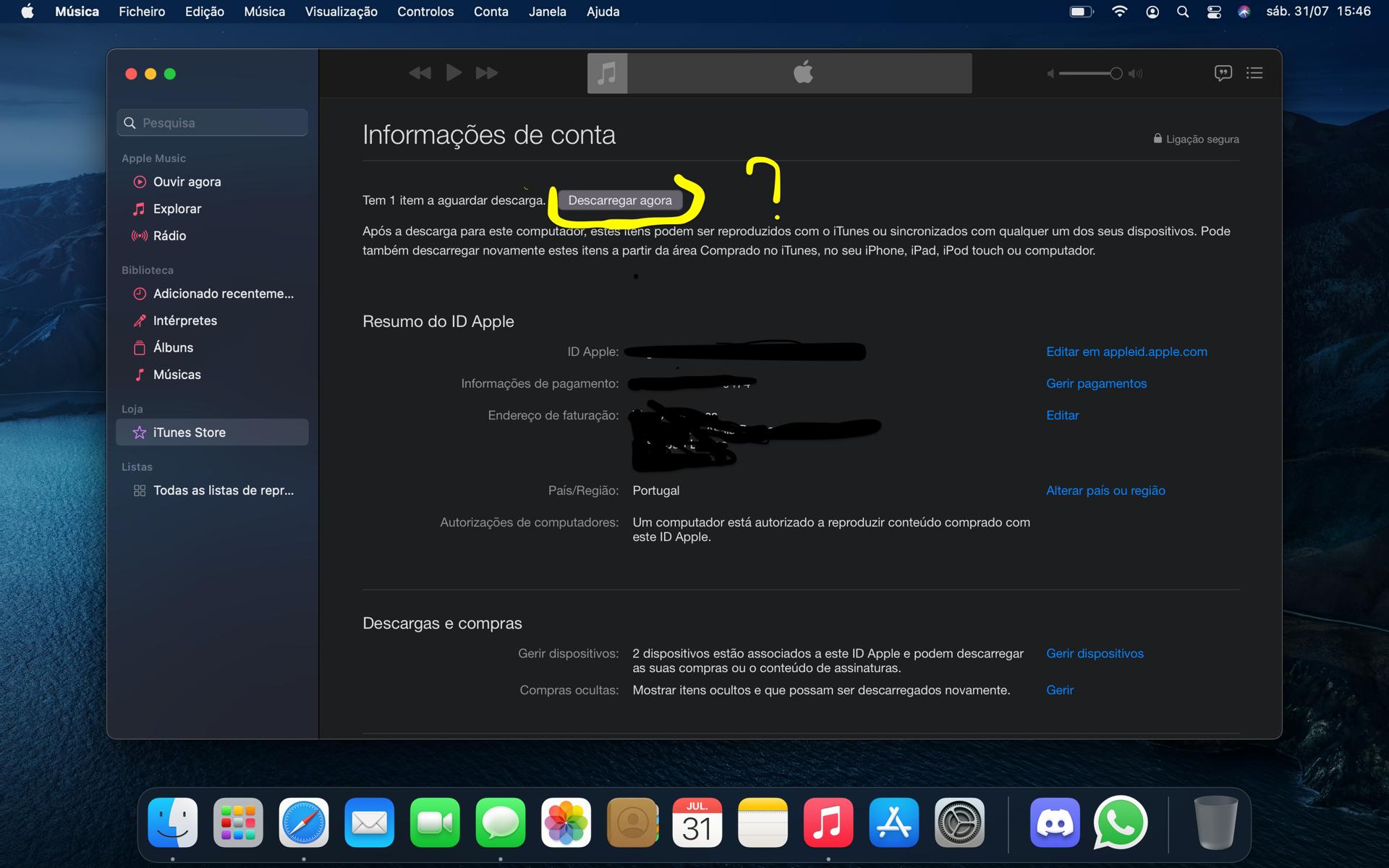The height and width of the screenshot is (868, 1389).
Task: Open the lyrics panel icon
Action: (x=1223, y=73)
